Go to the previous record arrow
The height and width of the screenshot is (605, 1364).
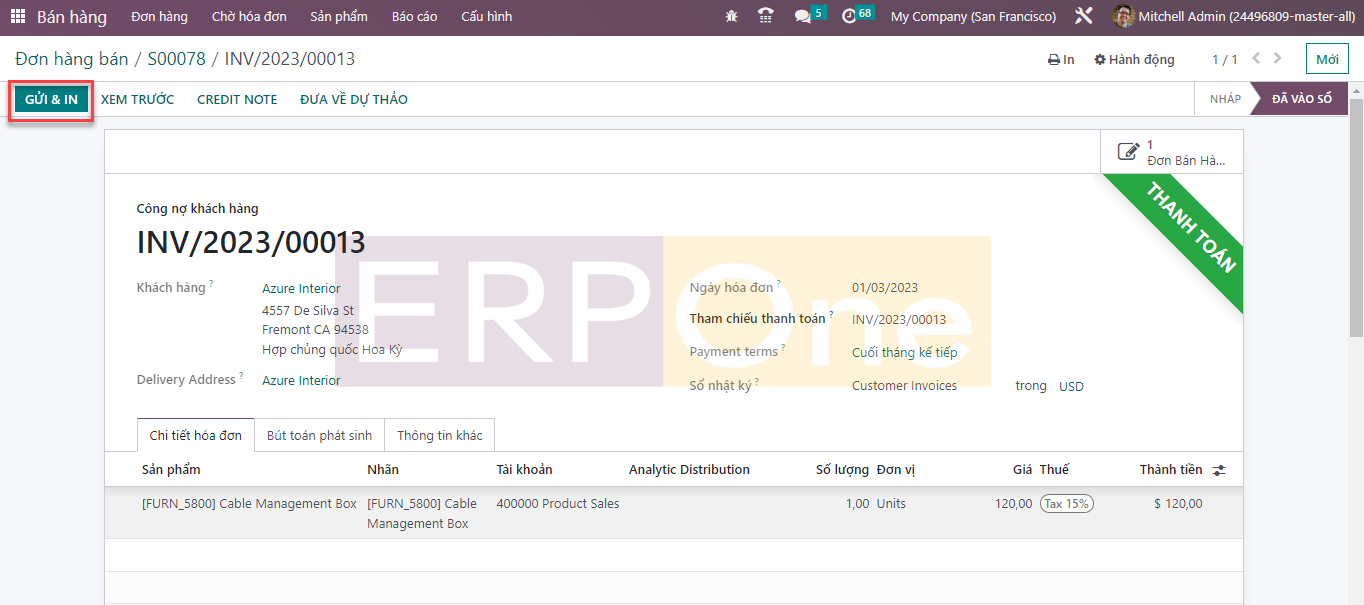[1256, 59]
